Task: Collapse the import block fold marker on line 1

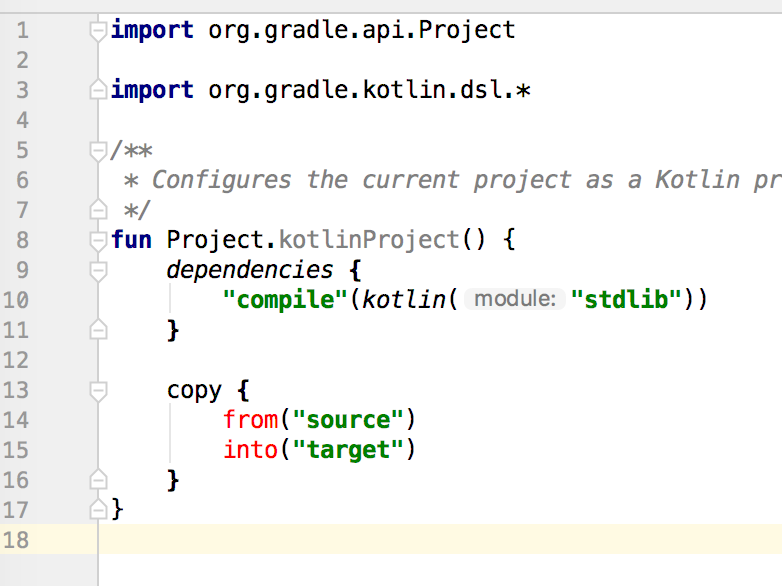Action: [98, 31]
